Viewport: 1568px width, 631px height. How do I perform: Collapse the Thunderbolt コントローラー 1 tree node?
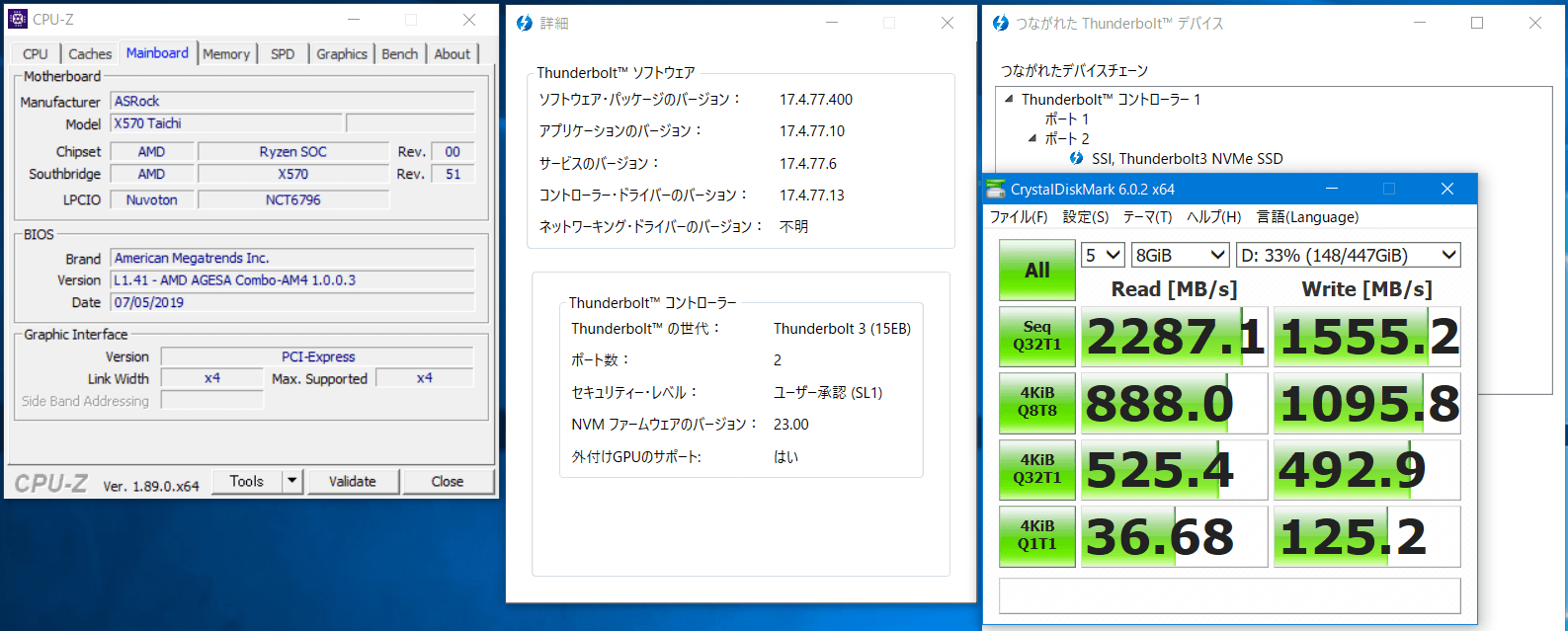click(x=1009, y=99)
